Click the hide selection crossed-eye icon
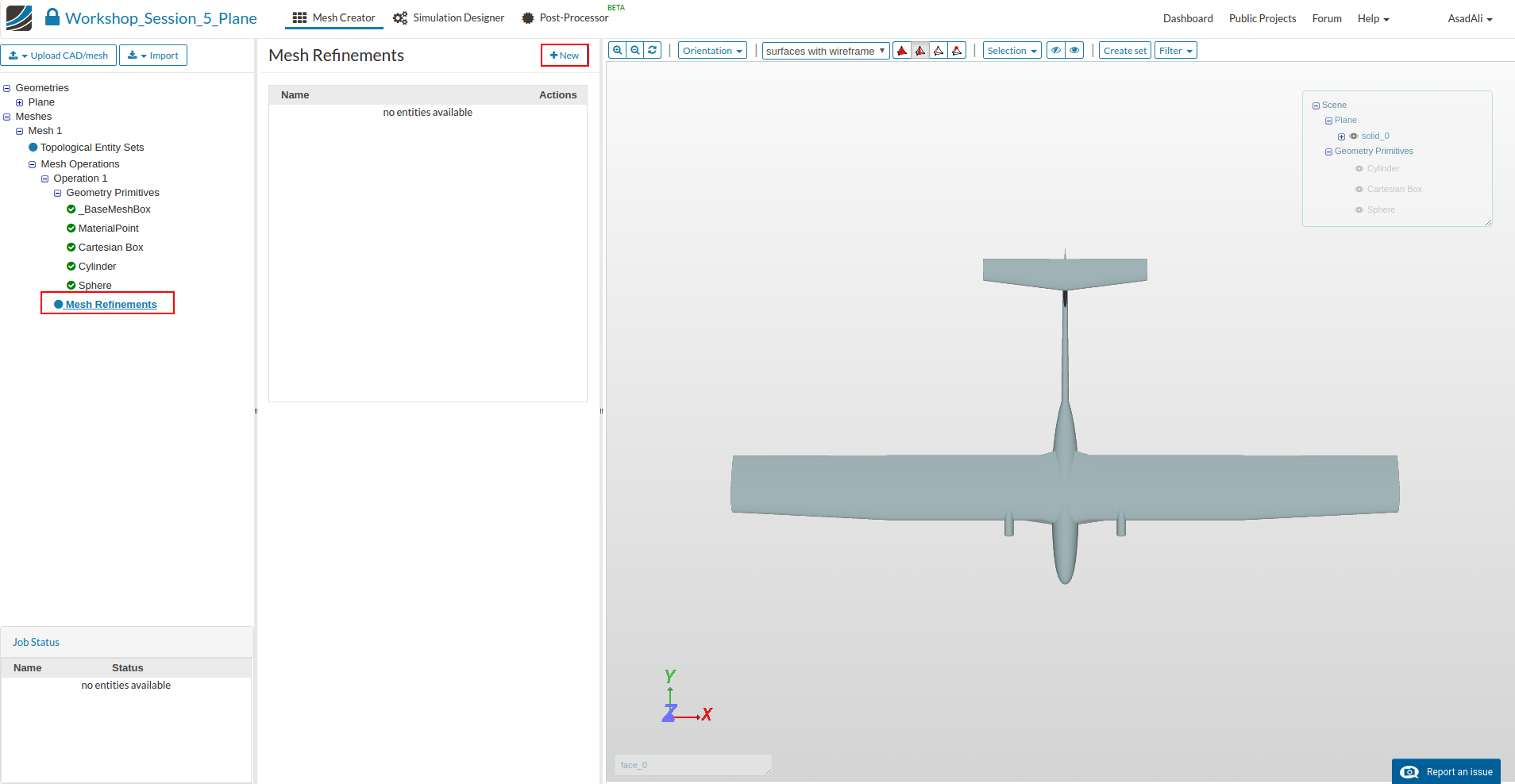The image size is (1515, 784). (1056, 51)
